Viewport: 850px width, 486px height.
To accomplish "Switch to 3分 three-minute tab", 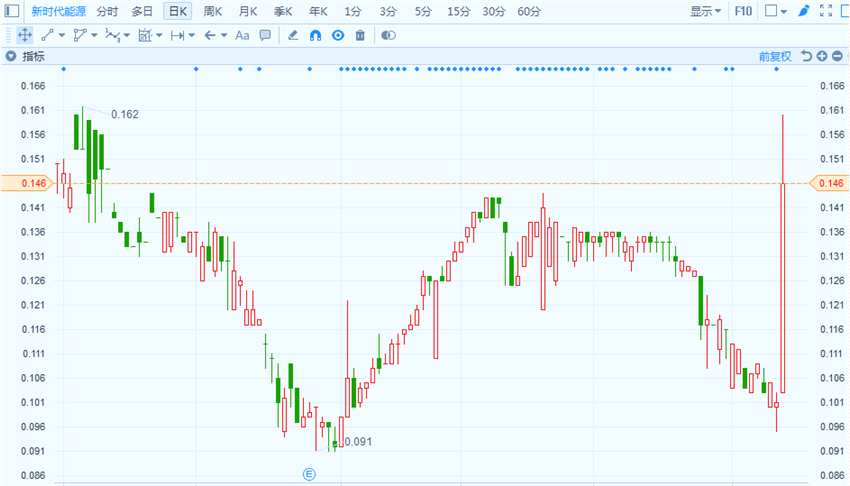I will [x=388, y=11].
